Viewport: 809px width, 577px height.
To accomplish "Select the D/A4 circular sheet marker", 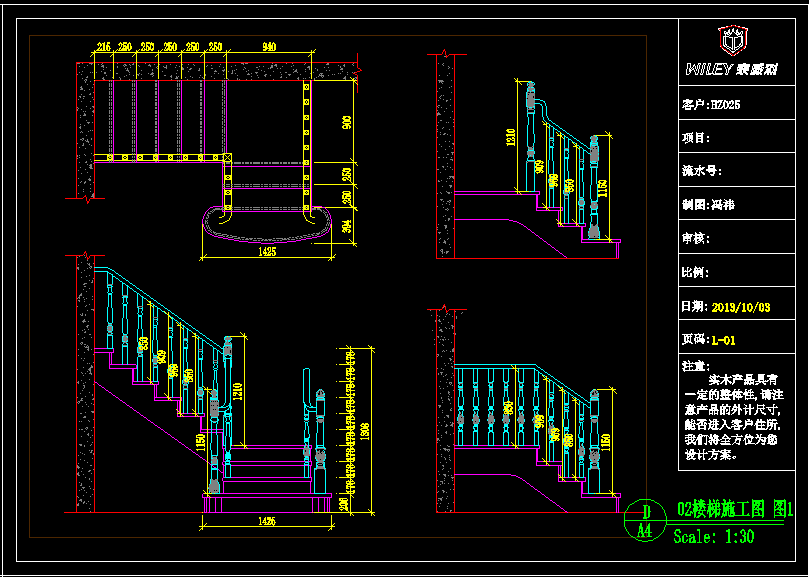I will point(645,522).
